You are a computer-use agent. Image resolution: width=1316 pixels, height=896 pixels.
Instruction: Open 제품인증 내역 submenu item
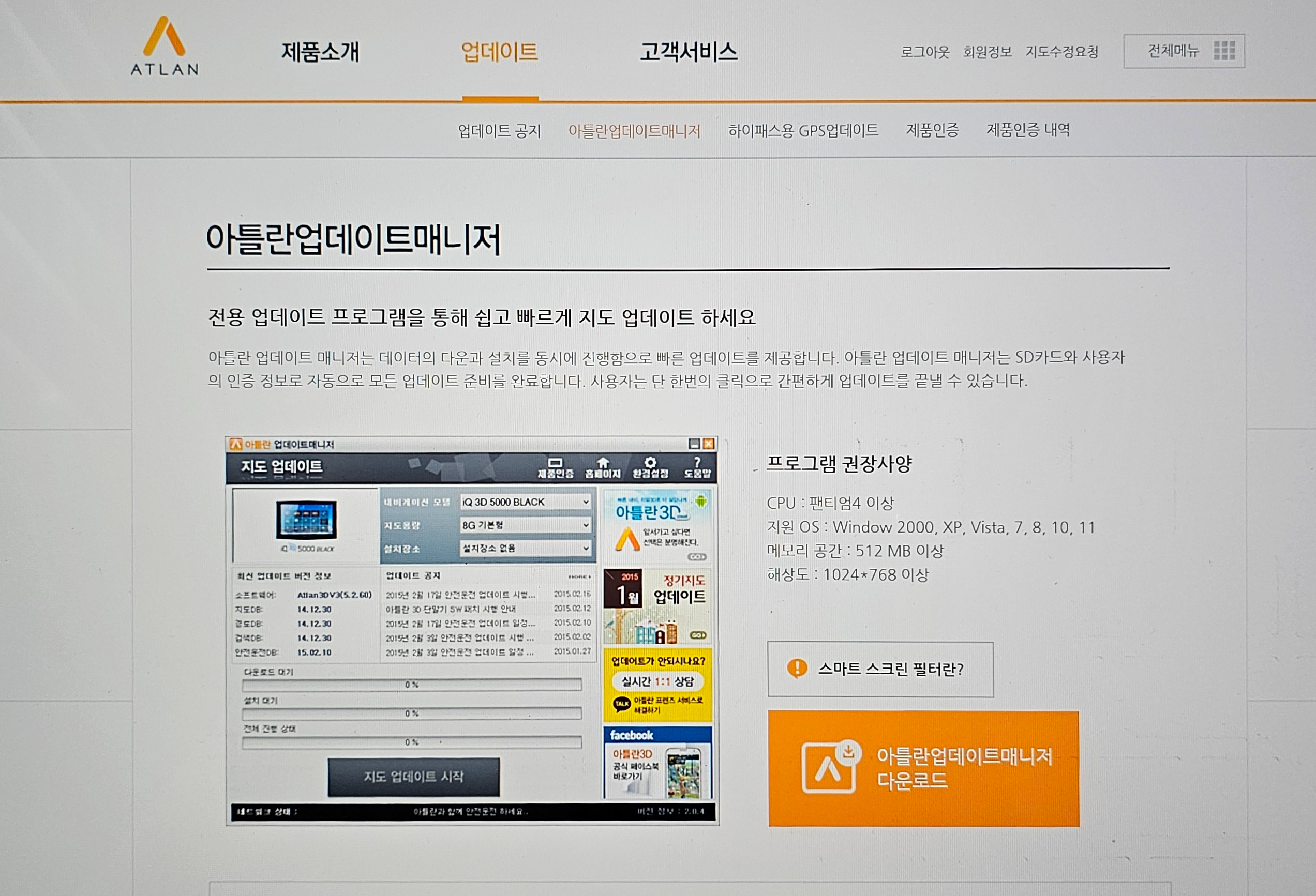coord(1028,130)
